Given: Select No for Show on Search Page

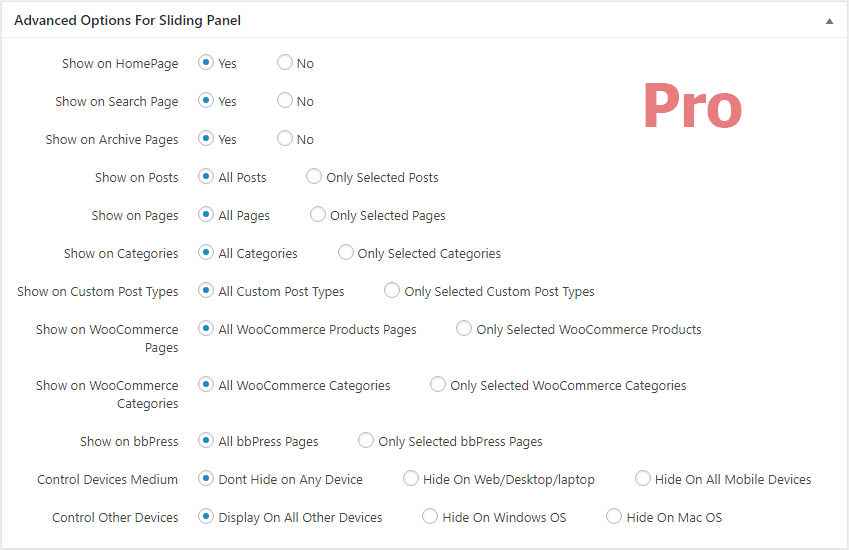Looking at the screenshot, I should 285,100.
